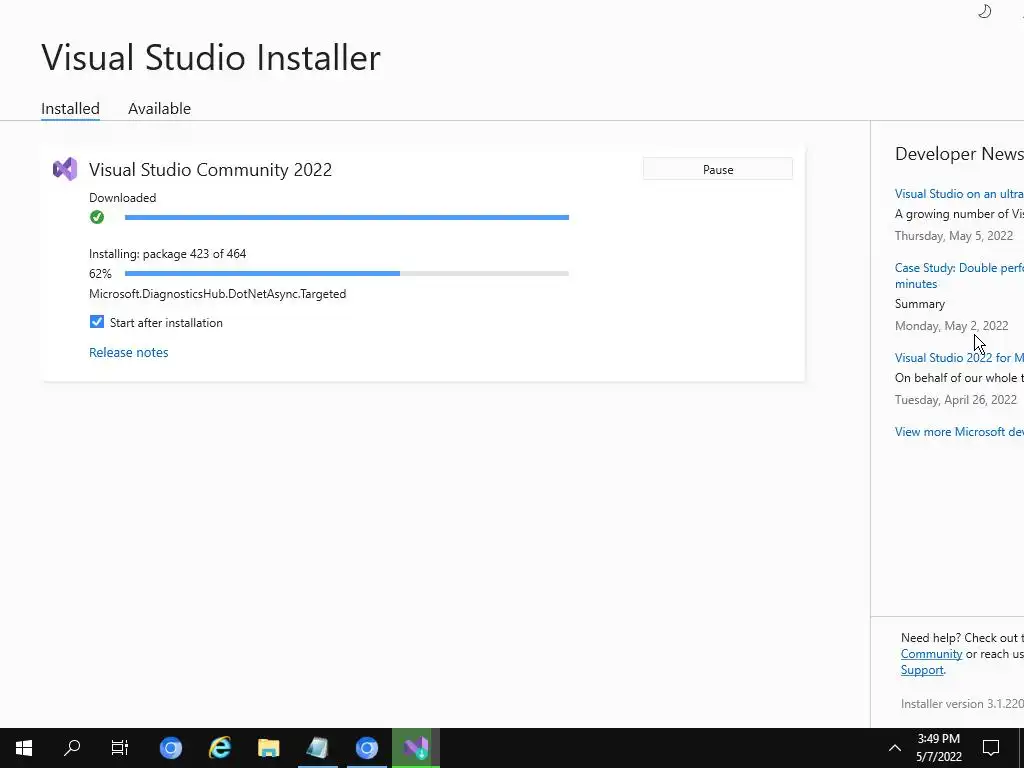Open the Release notes link

(x=129, y=352)
